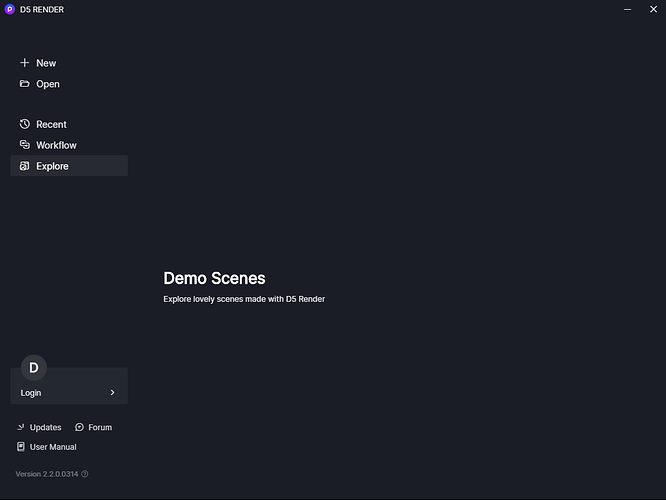Click the plus icon next to New
Viewport: 666px width, 500px height.
(25, 63)
